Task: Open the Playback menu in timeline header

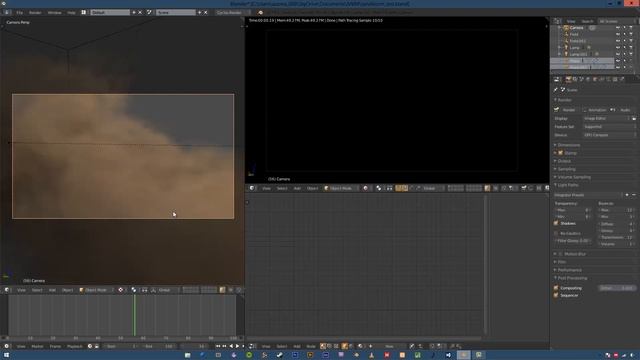Action: 75,346
